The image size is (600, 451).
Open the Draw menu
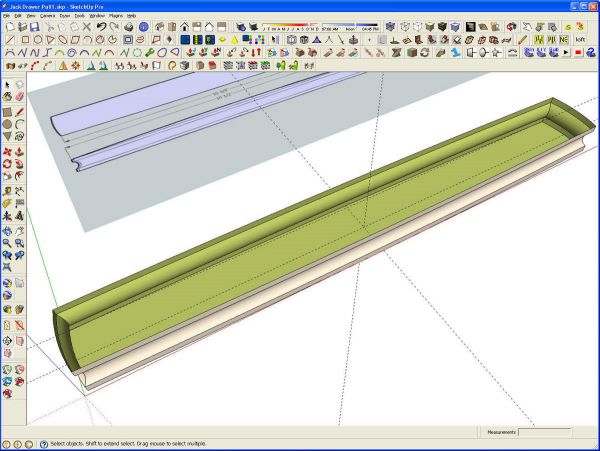tap(65, 16)
